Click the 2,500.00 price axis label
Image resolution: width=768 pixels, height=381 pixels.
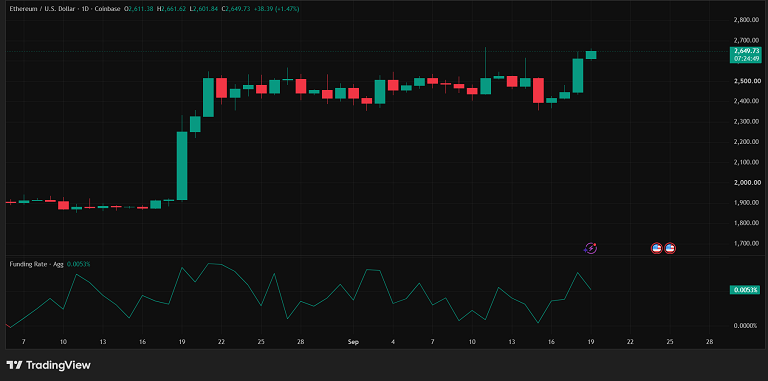pyautogui.click(x=746, y=81)
